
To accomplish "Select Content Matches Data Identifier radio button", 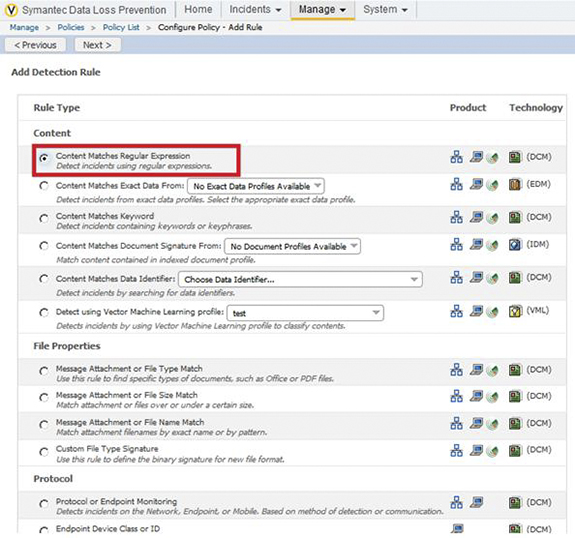I will point(44,279).
